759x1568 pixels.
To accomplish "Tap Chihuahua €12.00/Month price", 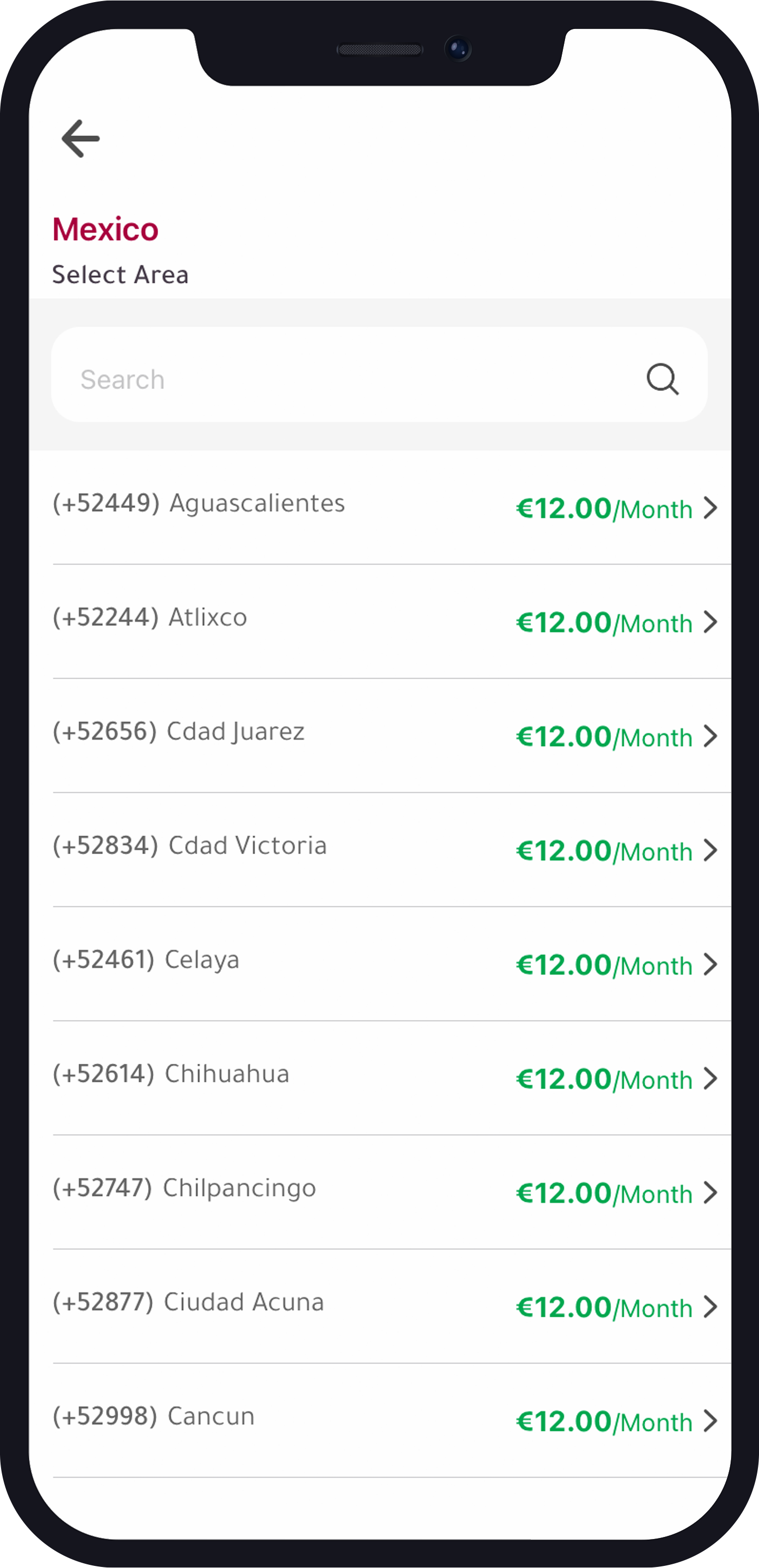I will (x=604, y=1079).
